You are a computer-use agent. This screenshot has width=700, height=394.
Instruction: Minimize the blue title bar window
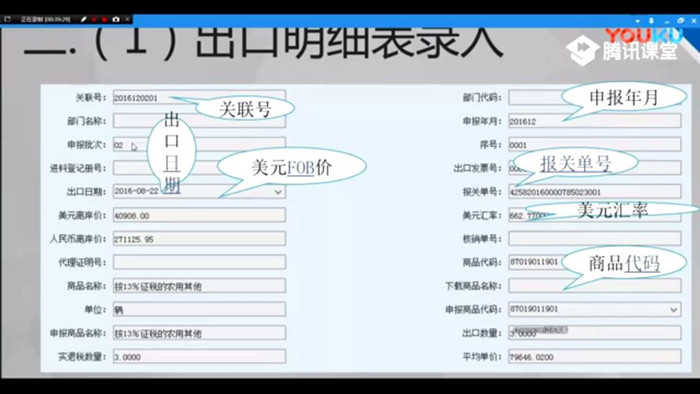[x=667, y=21]
